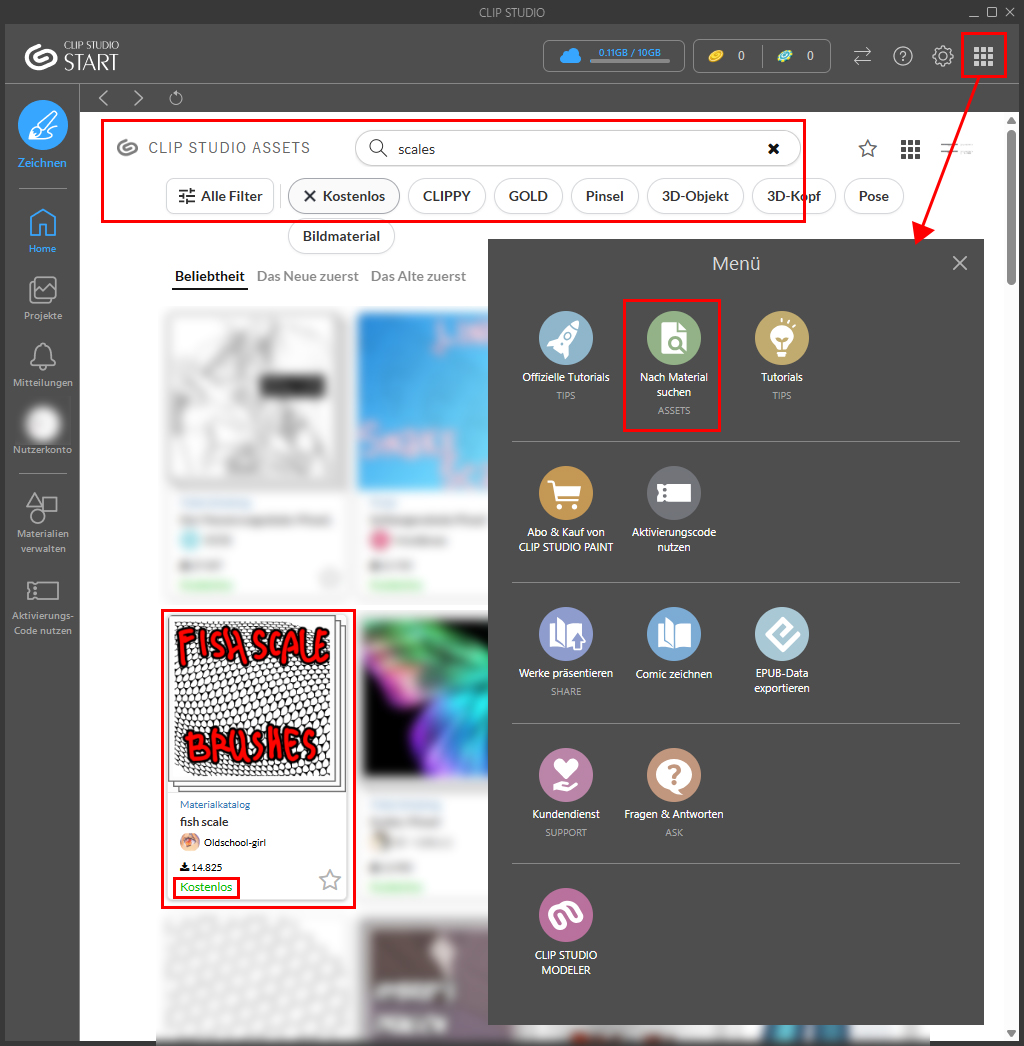Go to Home in the sidebar

pyautogui.click(x=43, y=231)
